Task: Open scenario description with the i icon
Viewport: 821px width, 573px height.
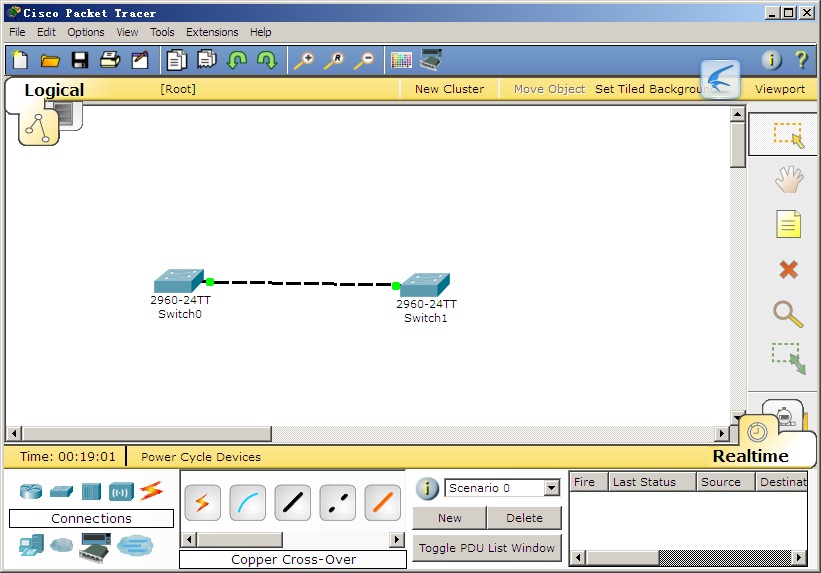Action: pos(427,488)
